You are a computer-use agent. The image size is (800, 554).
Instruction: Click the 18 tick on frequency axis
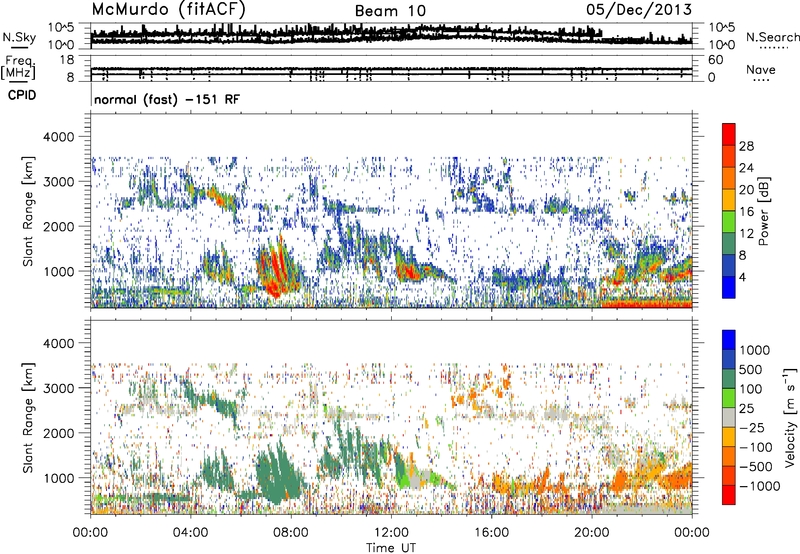(66, 60)
